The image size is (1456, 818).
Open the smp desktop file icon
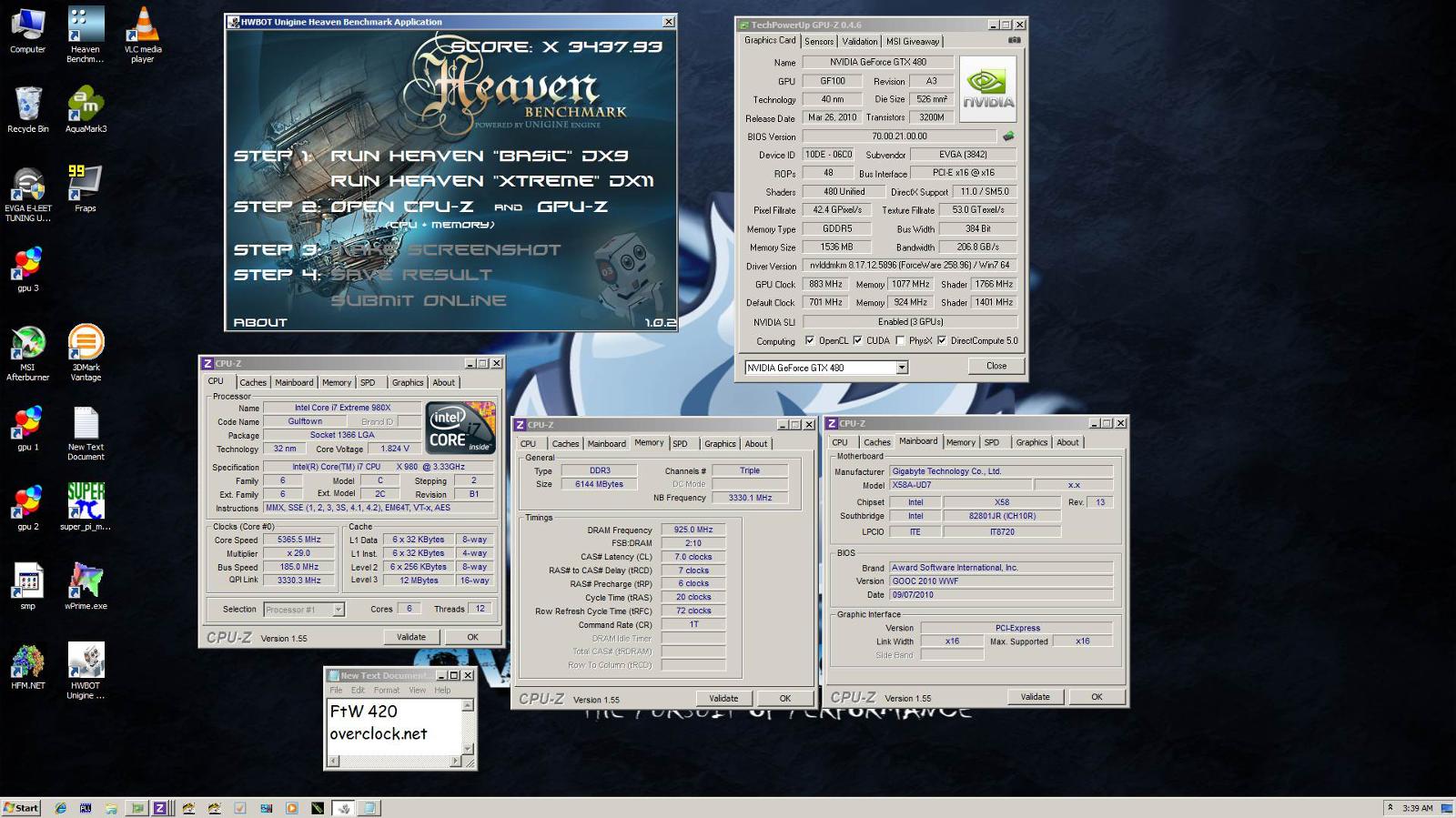pyautogui.click(x=27, y=587)
